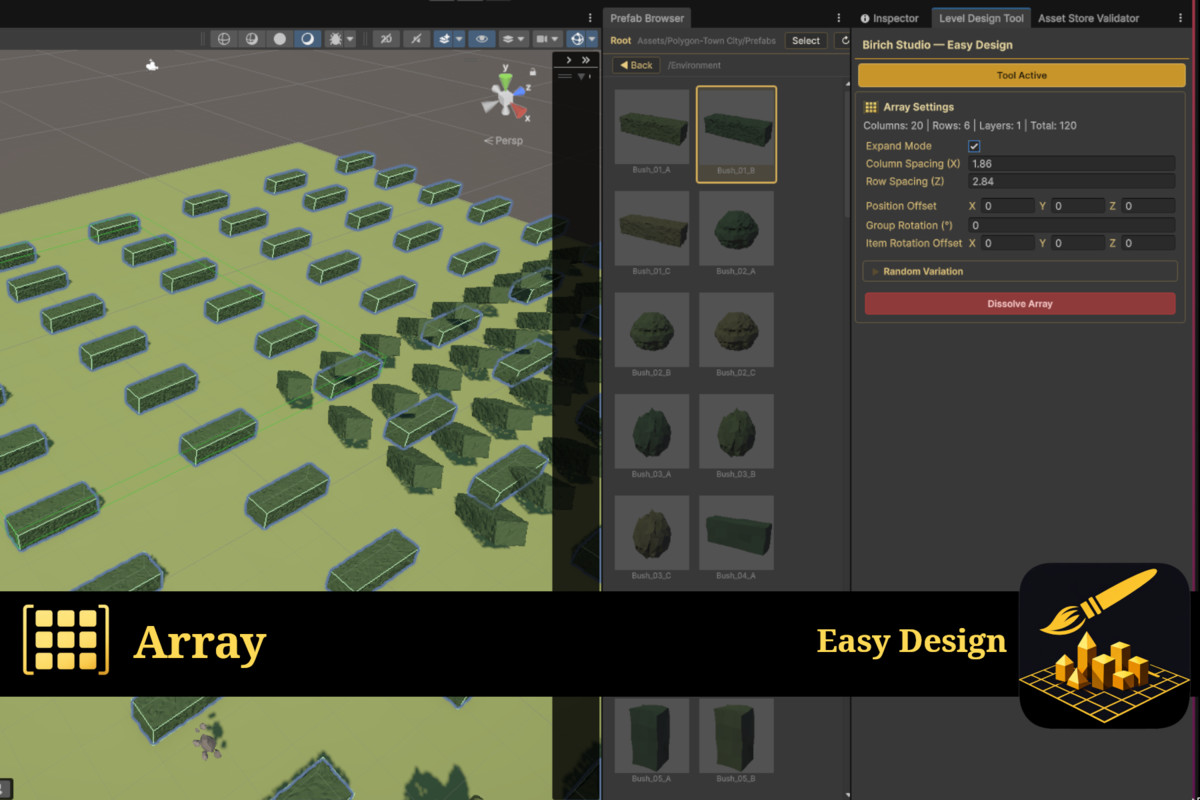Select the wireframe globe draw mode icon
The height and width of the screenshot is (800, 1200).
224,39
